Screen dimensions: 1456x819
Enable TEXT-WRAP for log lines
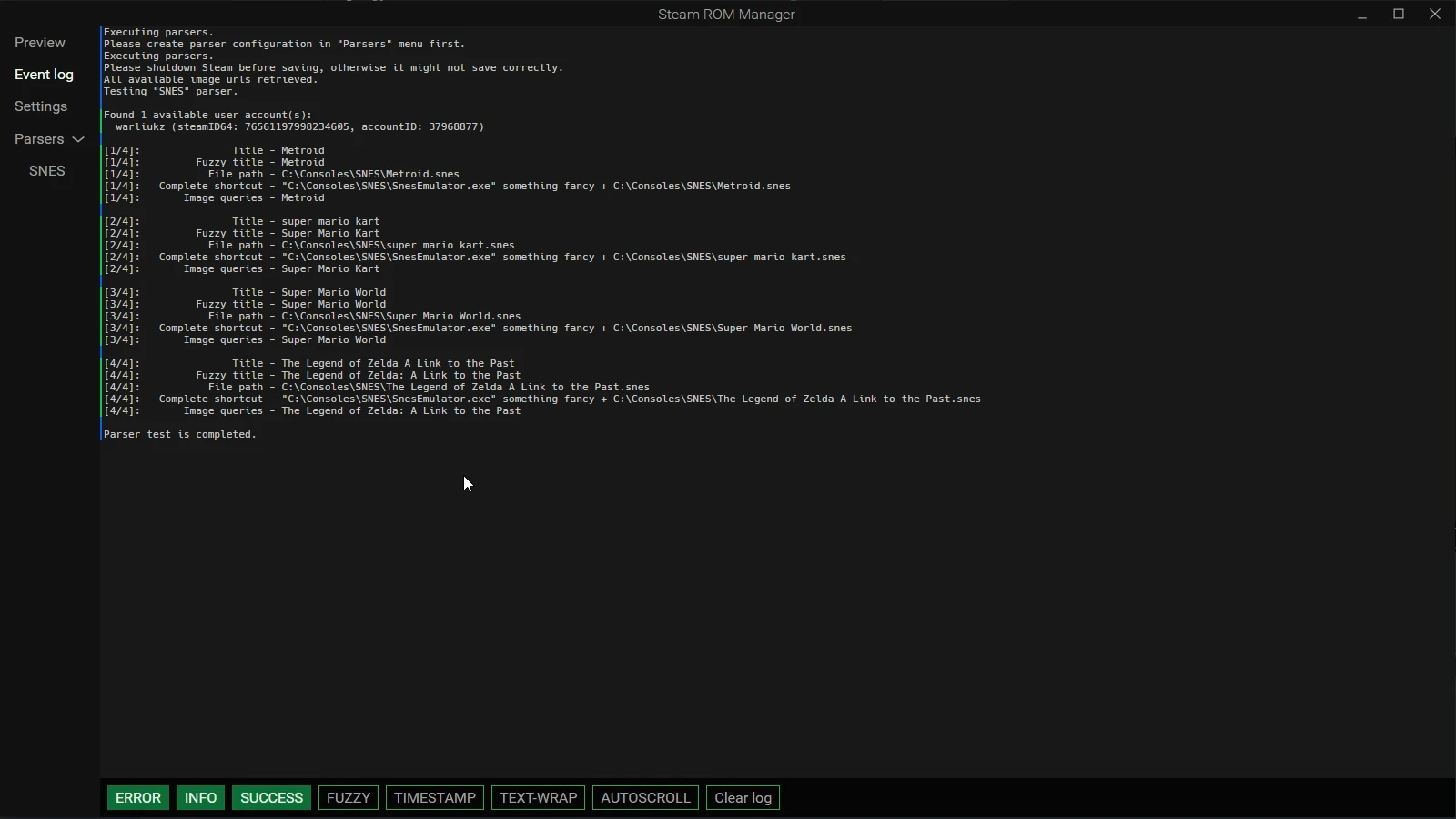click(538, 798)
